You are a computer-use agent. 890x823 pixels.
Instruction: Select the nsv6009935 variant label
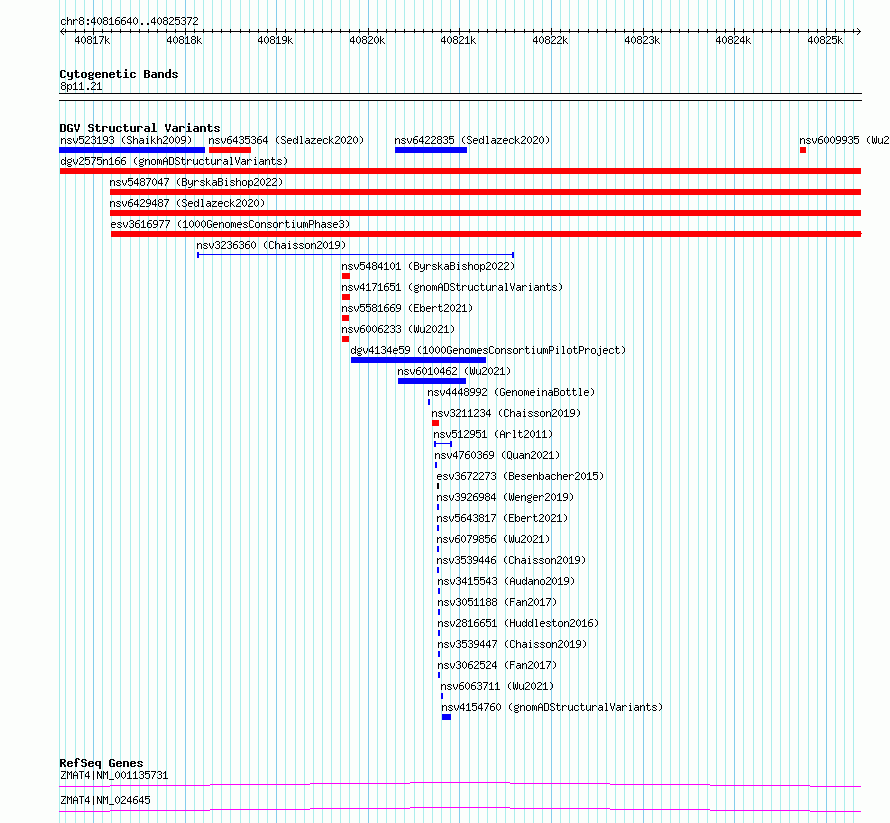click(x=844, y=140)
